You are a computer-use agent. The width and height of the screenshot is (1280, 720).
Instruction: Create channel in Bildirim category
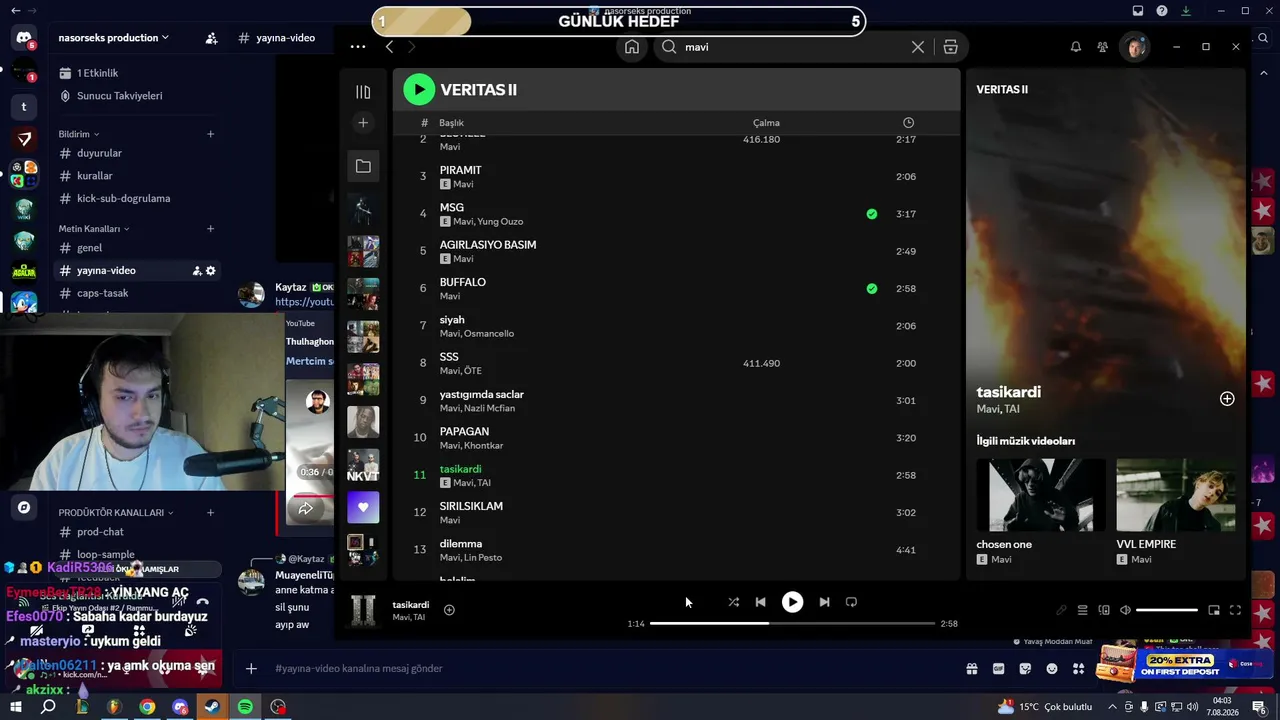coord(210,134)
